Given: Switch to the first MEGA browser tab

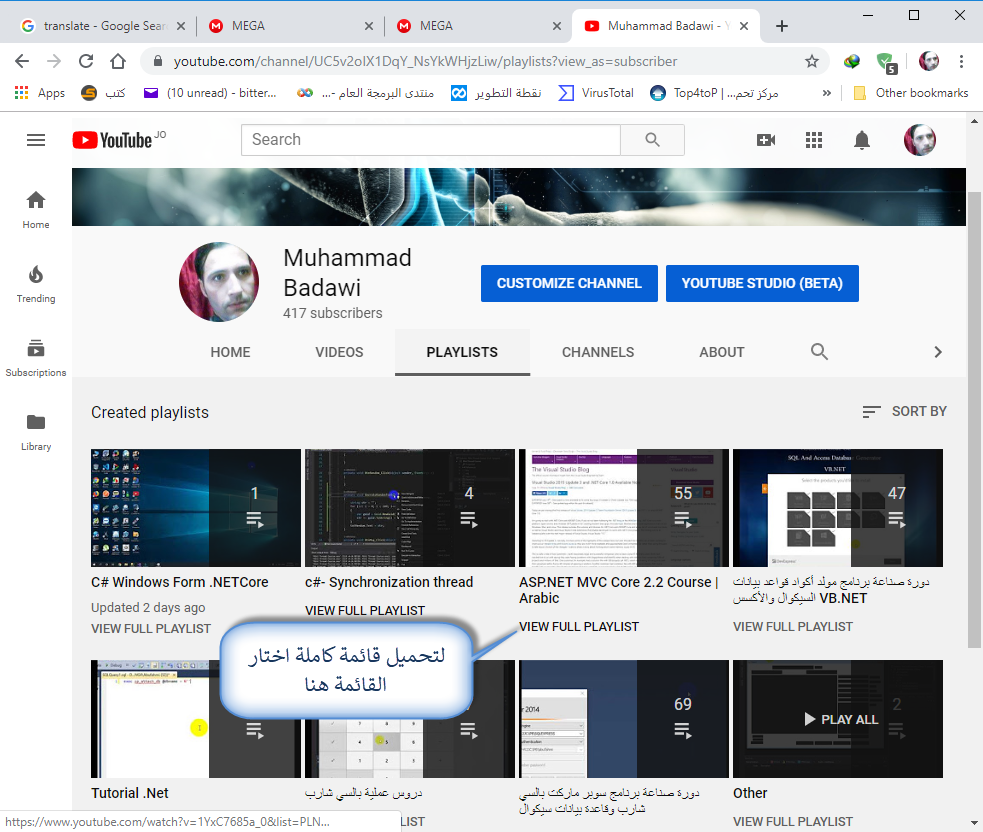Looking at the screenshot, I should [291, 26].
